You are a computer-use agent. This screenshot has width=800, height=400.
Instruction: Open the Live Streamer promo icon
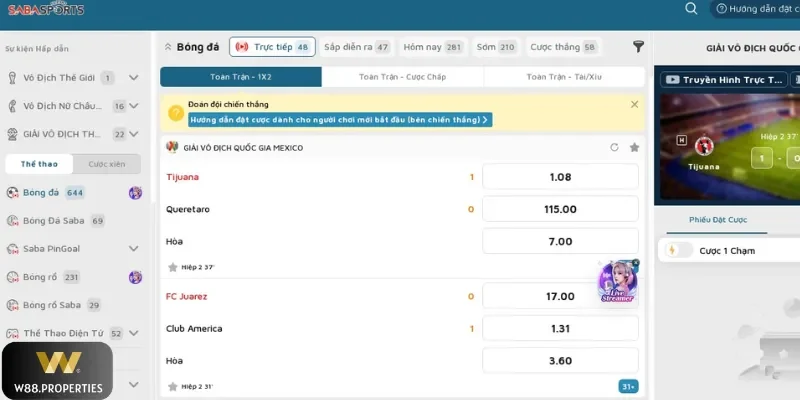click(617, 282)
